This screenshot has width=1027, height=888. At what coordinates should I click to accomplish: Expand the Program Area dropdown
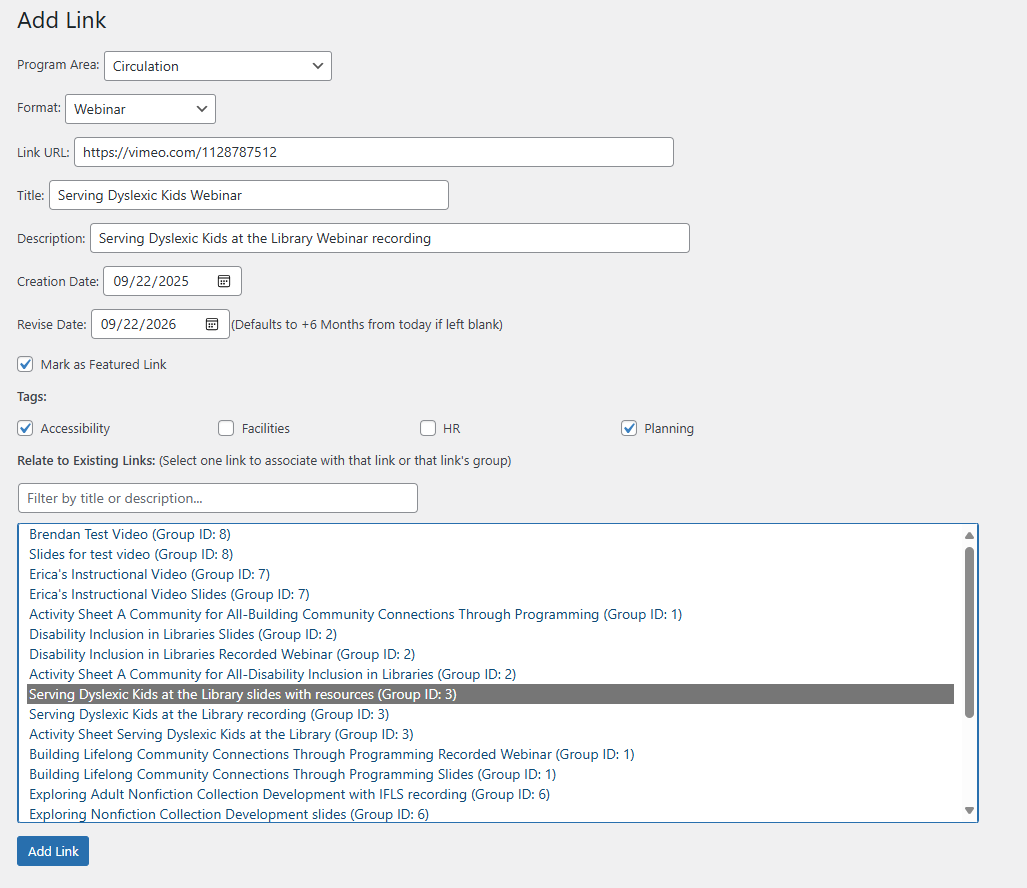(217, 66)
